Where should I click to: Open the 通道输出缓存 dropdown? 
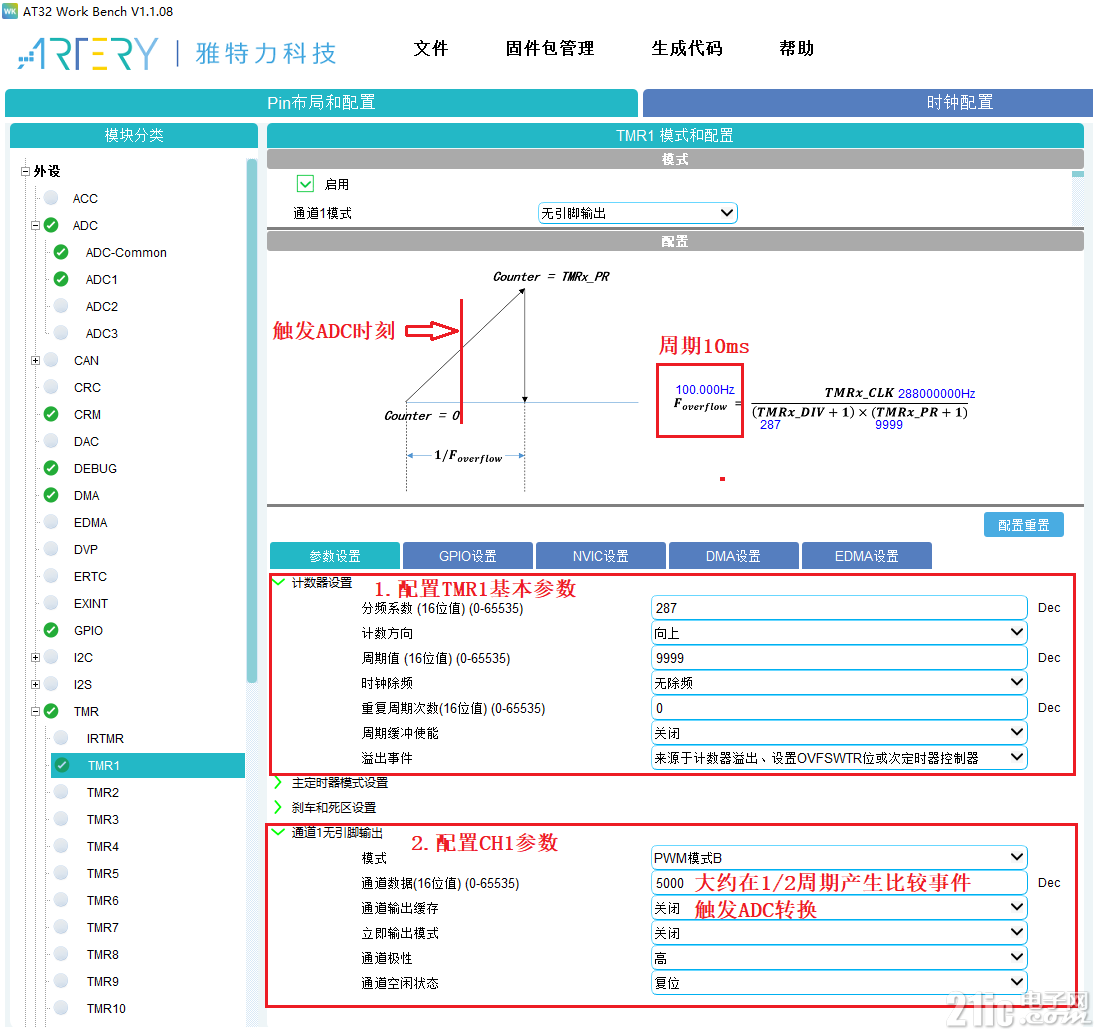point(839,908)
